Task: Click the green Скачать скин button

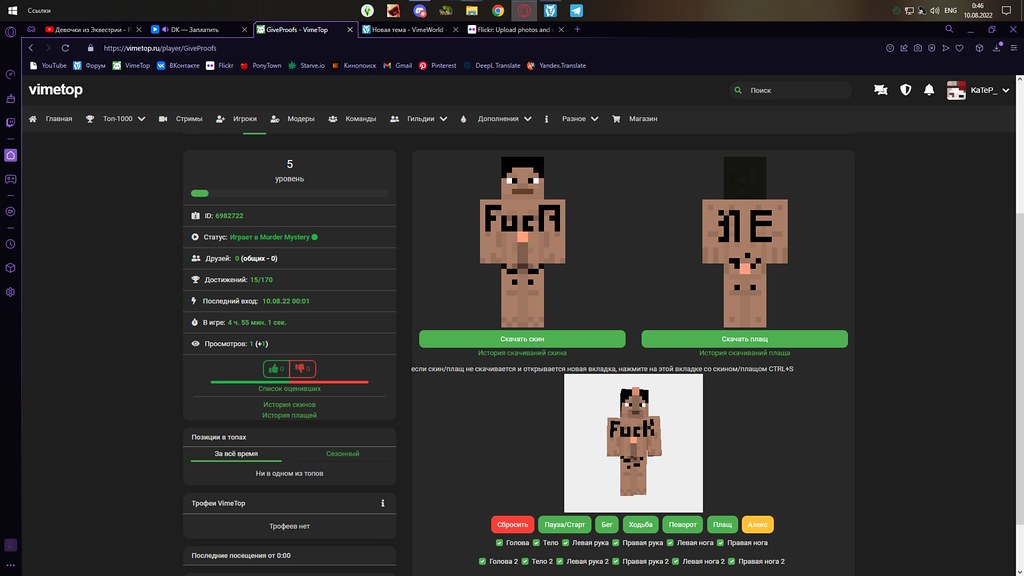Action: coord(522,339)
